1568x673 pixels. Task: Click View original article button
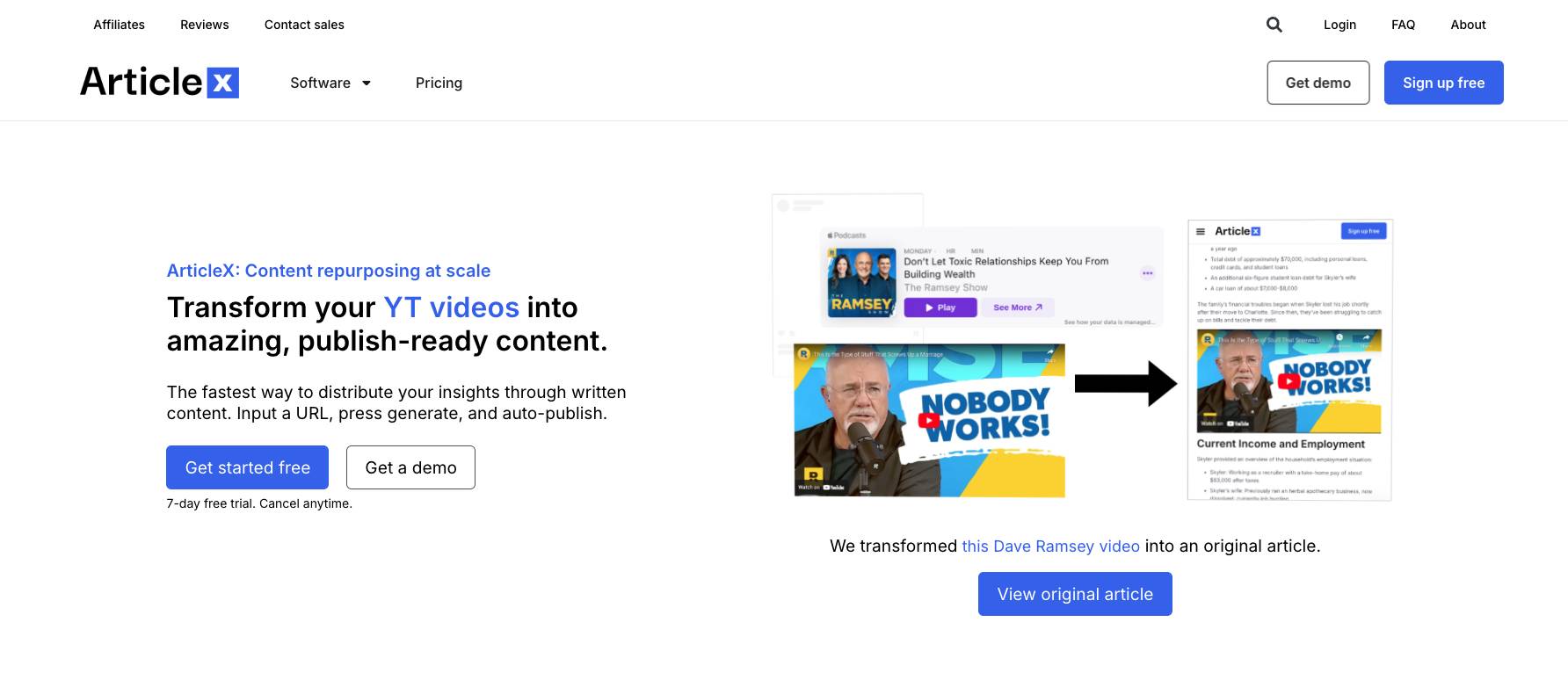1075,594
